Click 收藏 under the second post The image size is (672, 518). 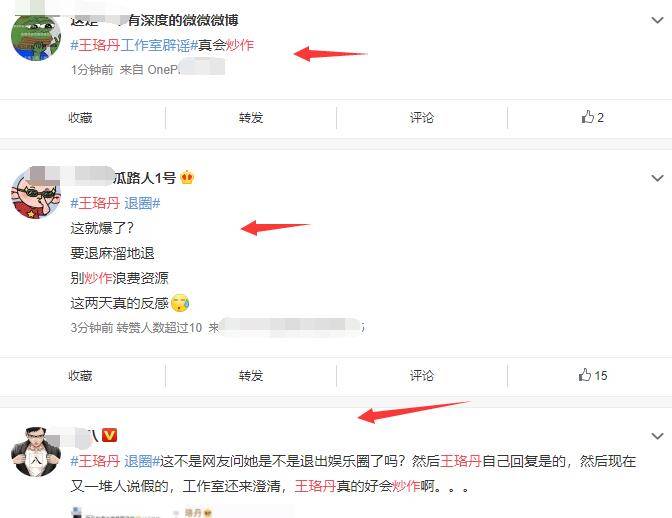(80, 375)
